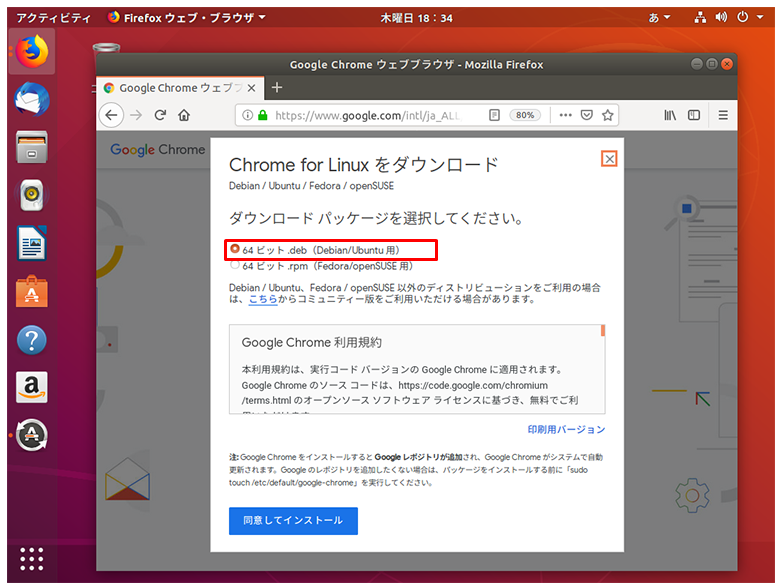Click the URL address field
Image resolution: width=778 pixels, height=586 pixels.
(367, 115)
